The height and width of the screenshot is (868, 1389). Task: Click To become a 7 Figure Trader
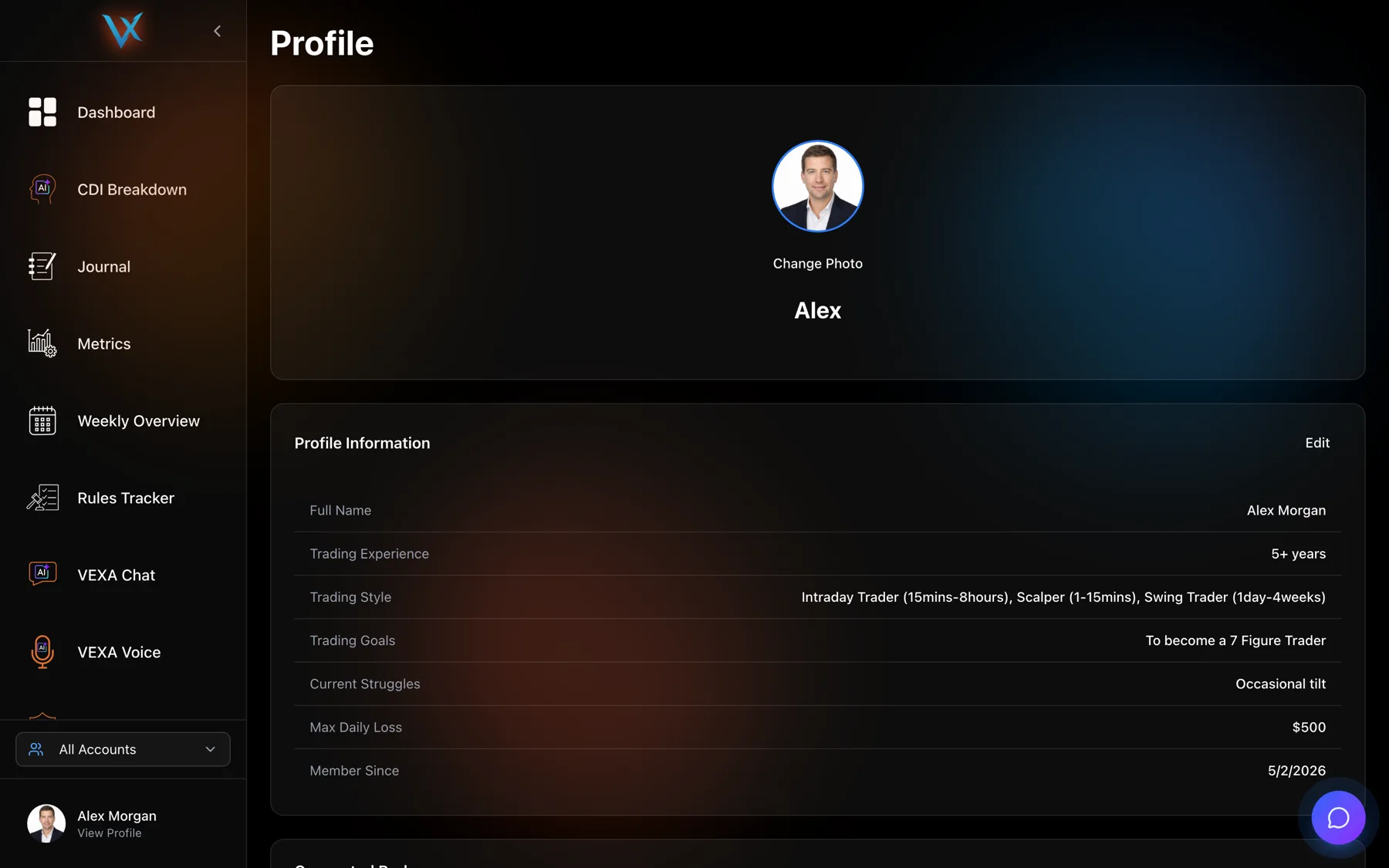click(x=1235, y=640)
